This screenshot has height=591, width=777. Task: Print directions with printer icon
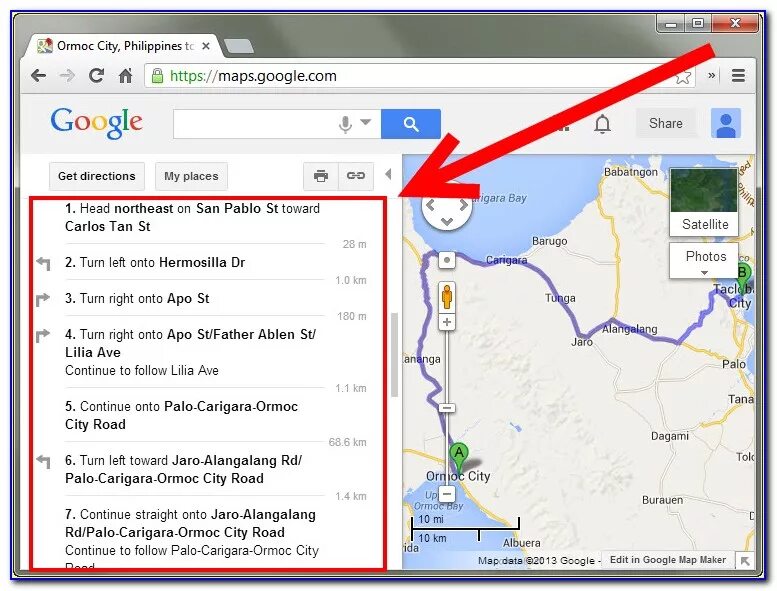(x=321, y=176)
